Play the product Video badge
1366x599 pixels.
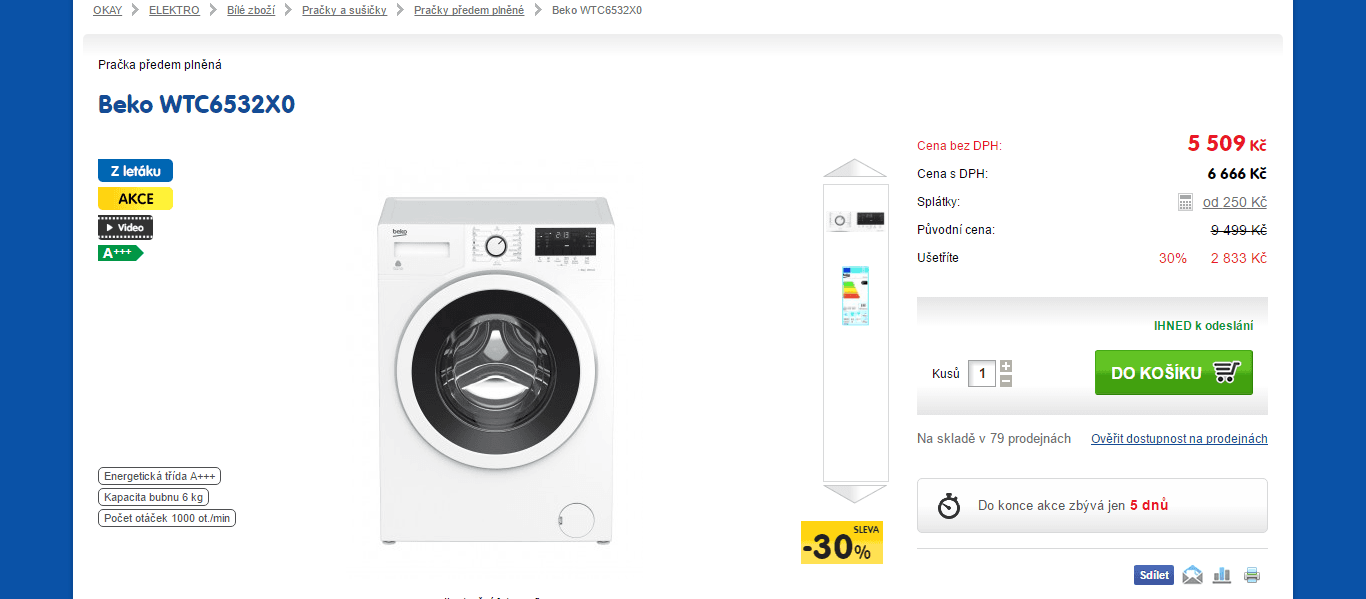point(125,227)
